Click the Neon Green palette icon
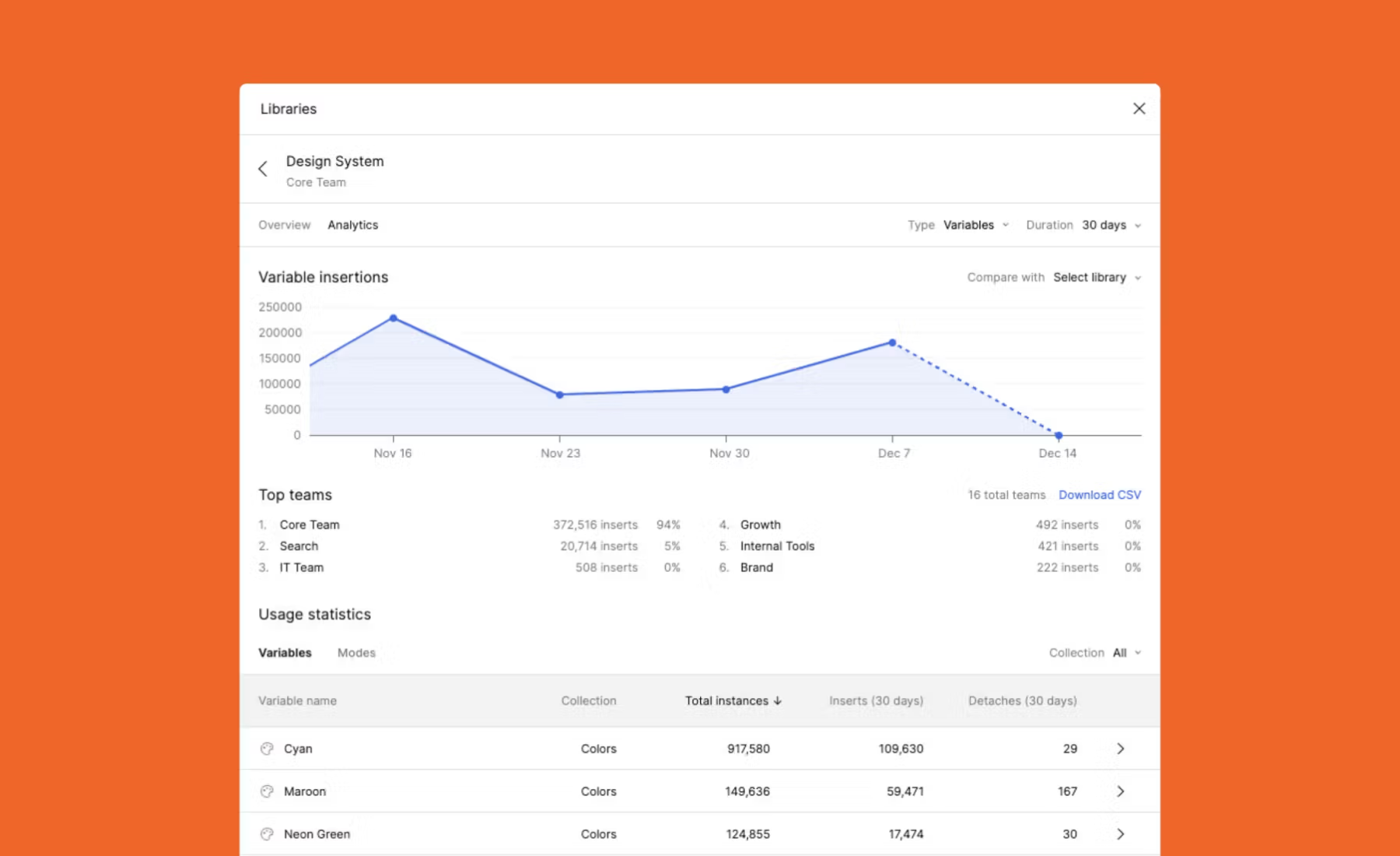This screenshot has width=1400, height=856. [267, 834]
